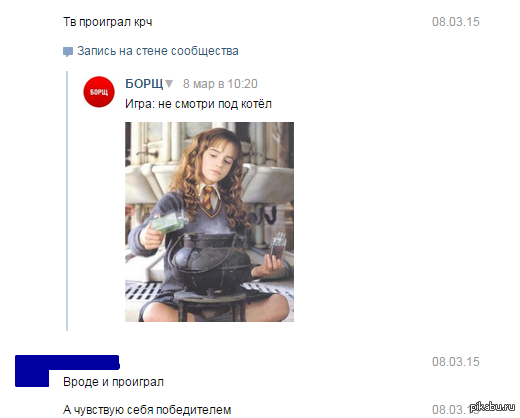The image size is (520, 418).
Task: Select the message 'Вроде и проиграл'
Action: (x=113, y=382)
